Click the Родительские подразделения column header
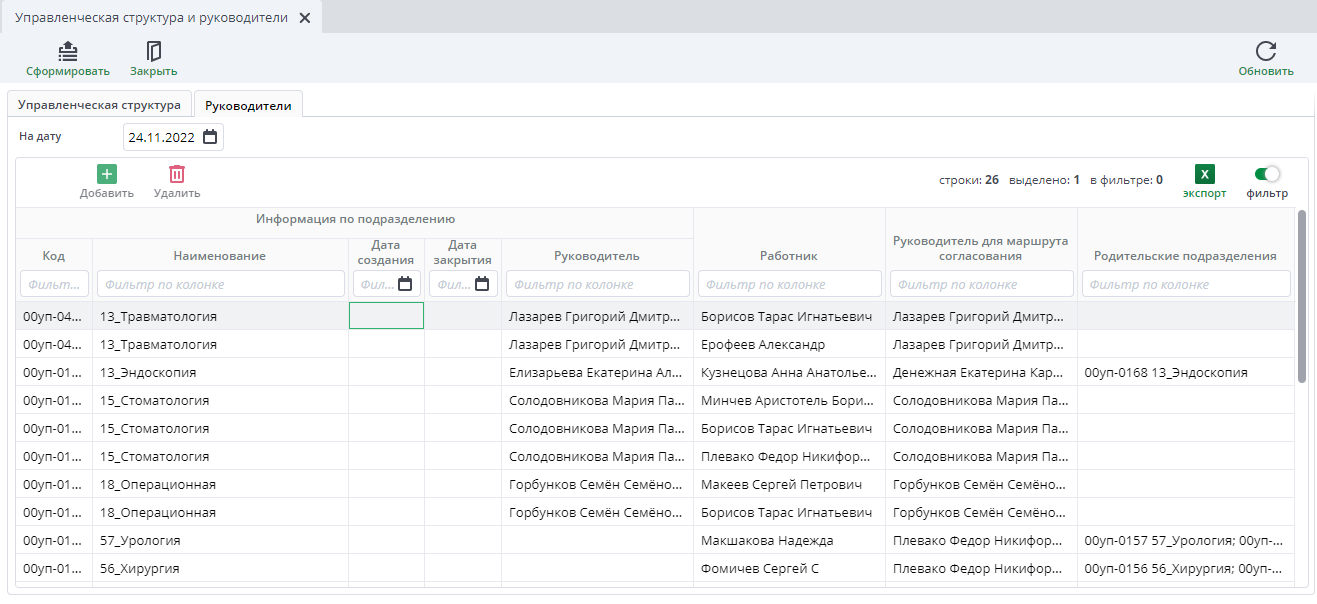Image resolution: width=1317 pixels, height=604 pixels. click(1185, 256)
